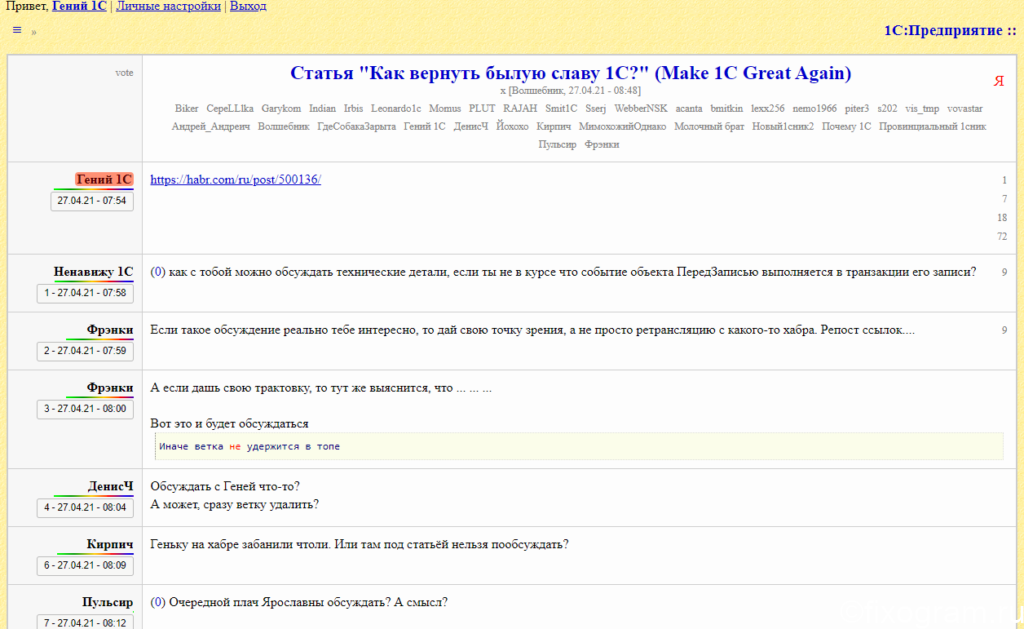Select participant Sserj

tap(596, 108)
